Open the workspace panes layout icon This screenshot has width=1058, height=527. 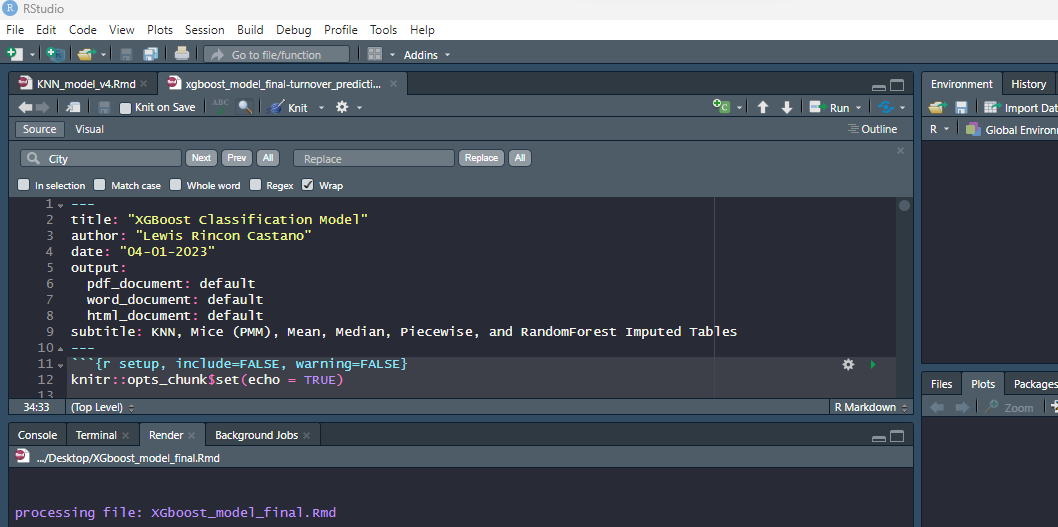[x=374, y=54]
